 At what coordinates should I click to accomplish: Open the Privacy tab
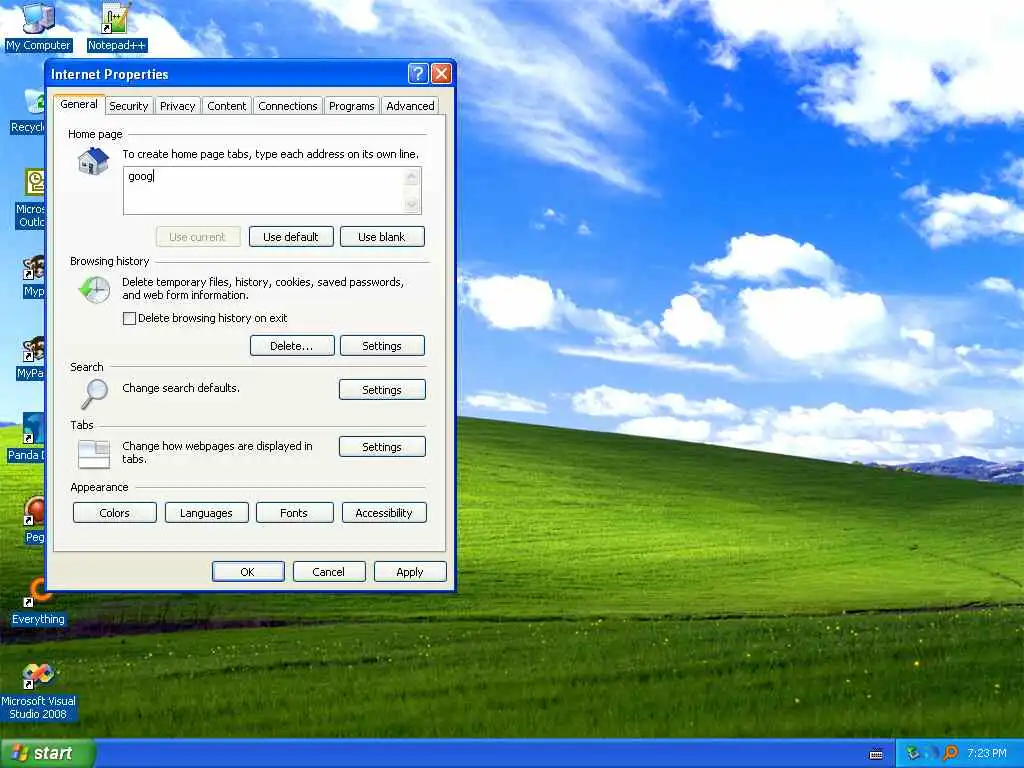178,106
